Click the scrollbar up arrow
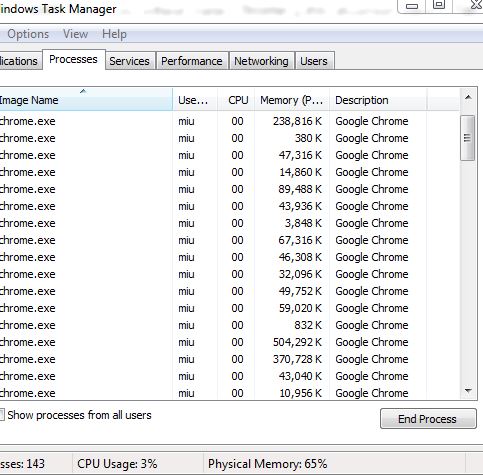The width and height of the screenshot is (483, 475). [468, 97]
